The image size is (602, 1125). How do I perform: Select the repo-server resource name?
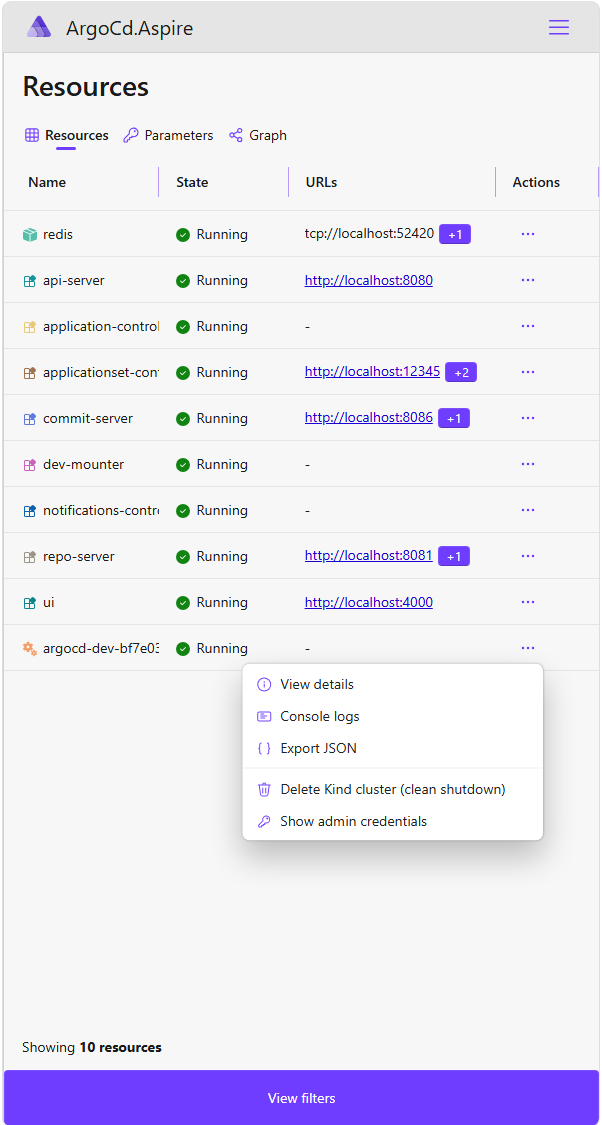[79, 556]
